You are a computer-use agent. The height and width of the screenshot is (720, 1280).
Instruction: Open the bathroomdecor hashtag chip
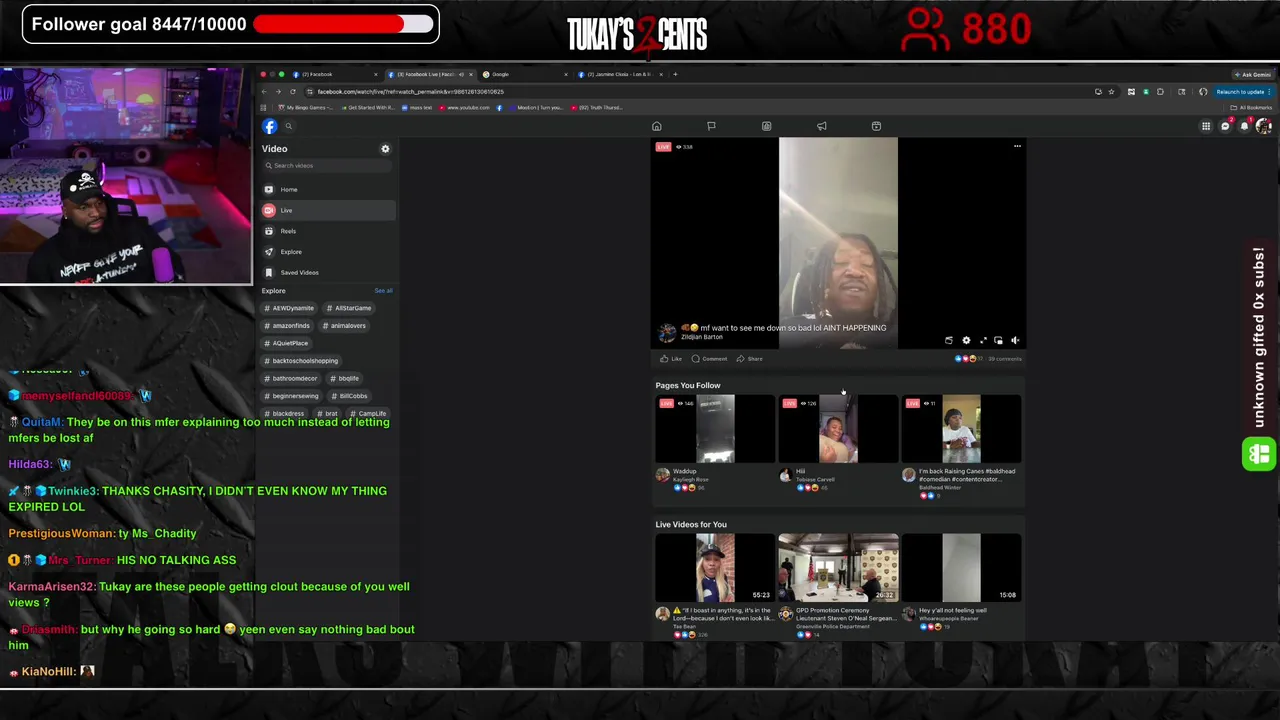[x=291, y=378]
